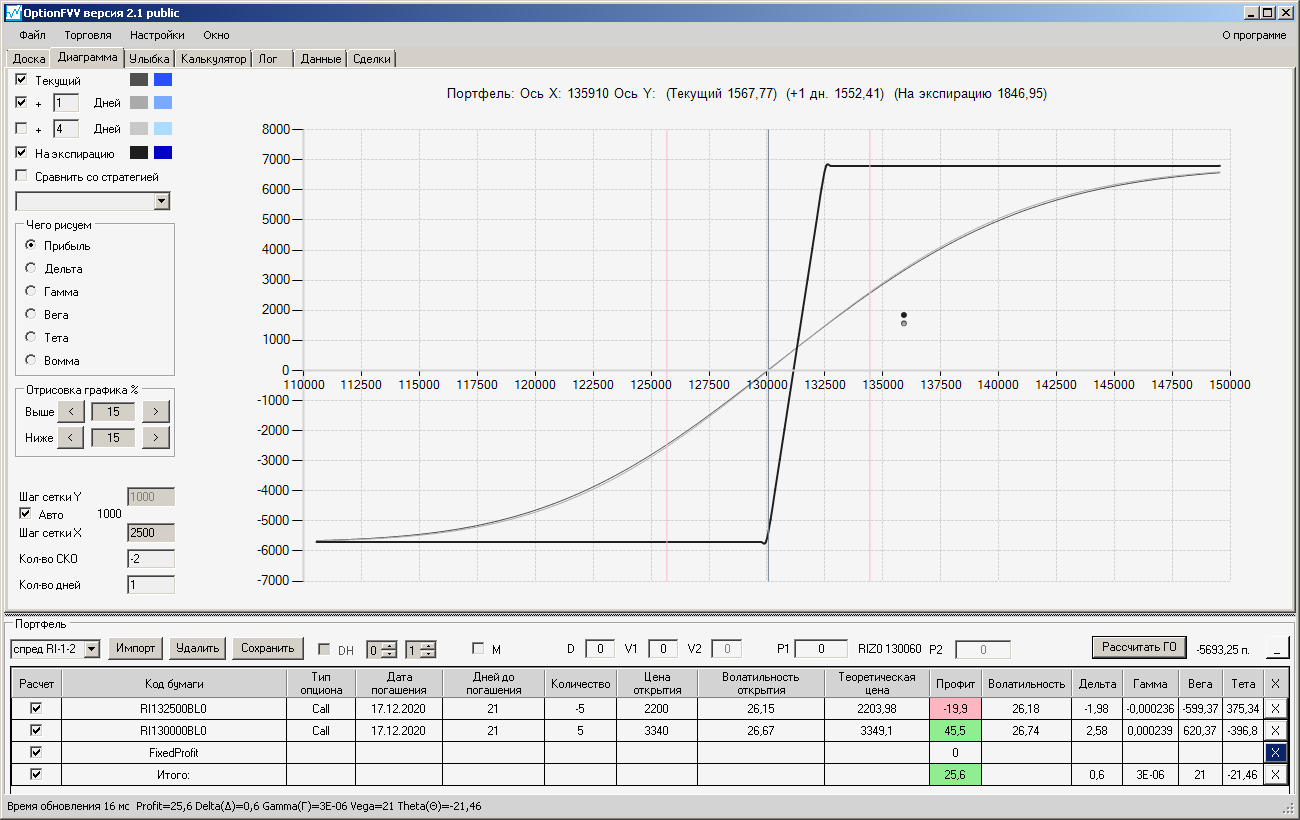Click the V1 input field
This screenshot has height=820, width=1300.
tap(663, 649)
